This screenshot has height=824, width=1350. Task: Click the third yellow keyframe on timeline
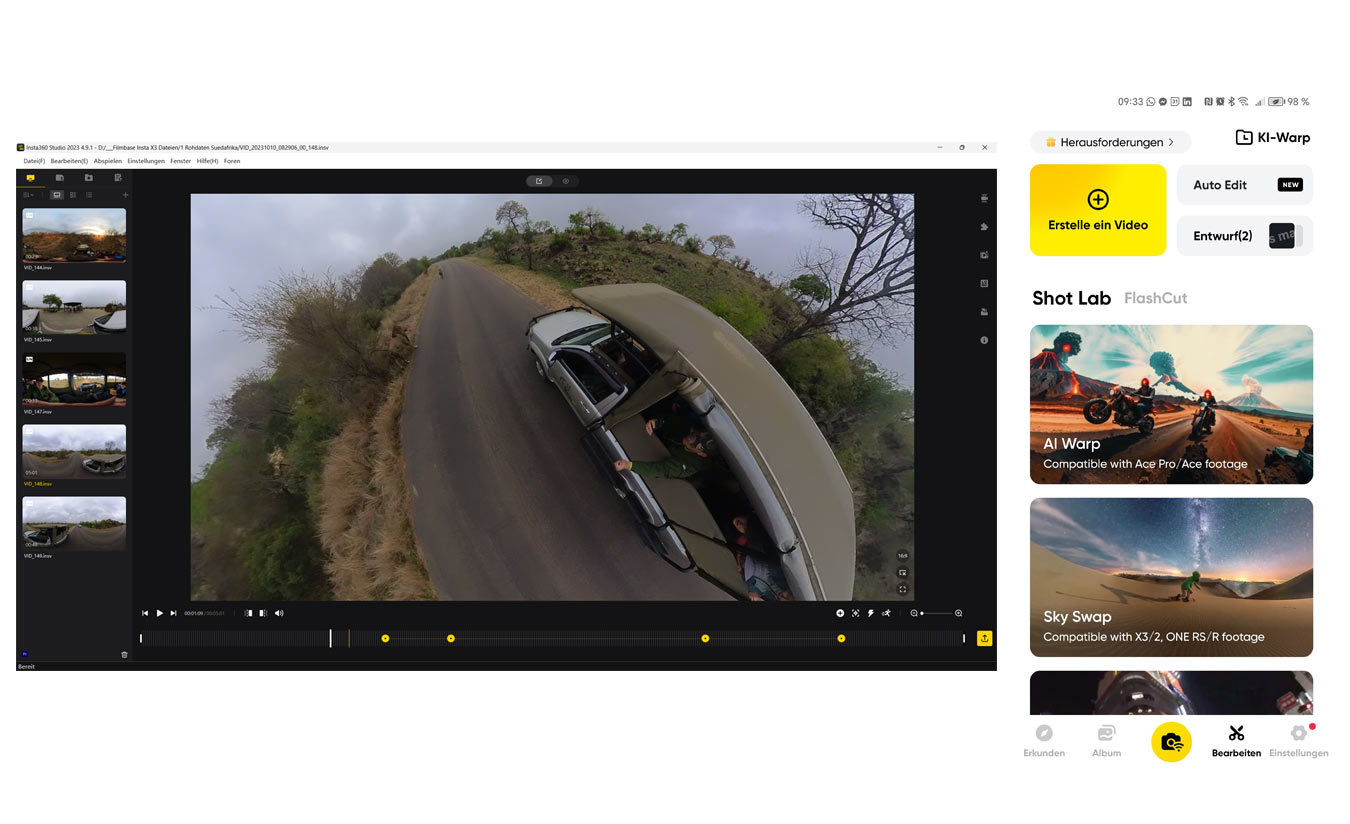tap(706, 638)
